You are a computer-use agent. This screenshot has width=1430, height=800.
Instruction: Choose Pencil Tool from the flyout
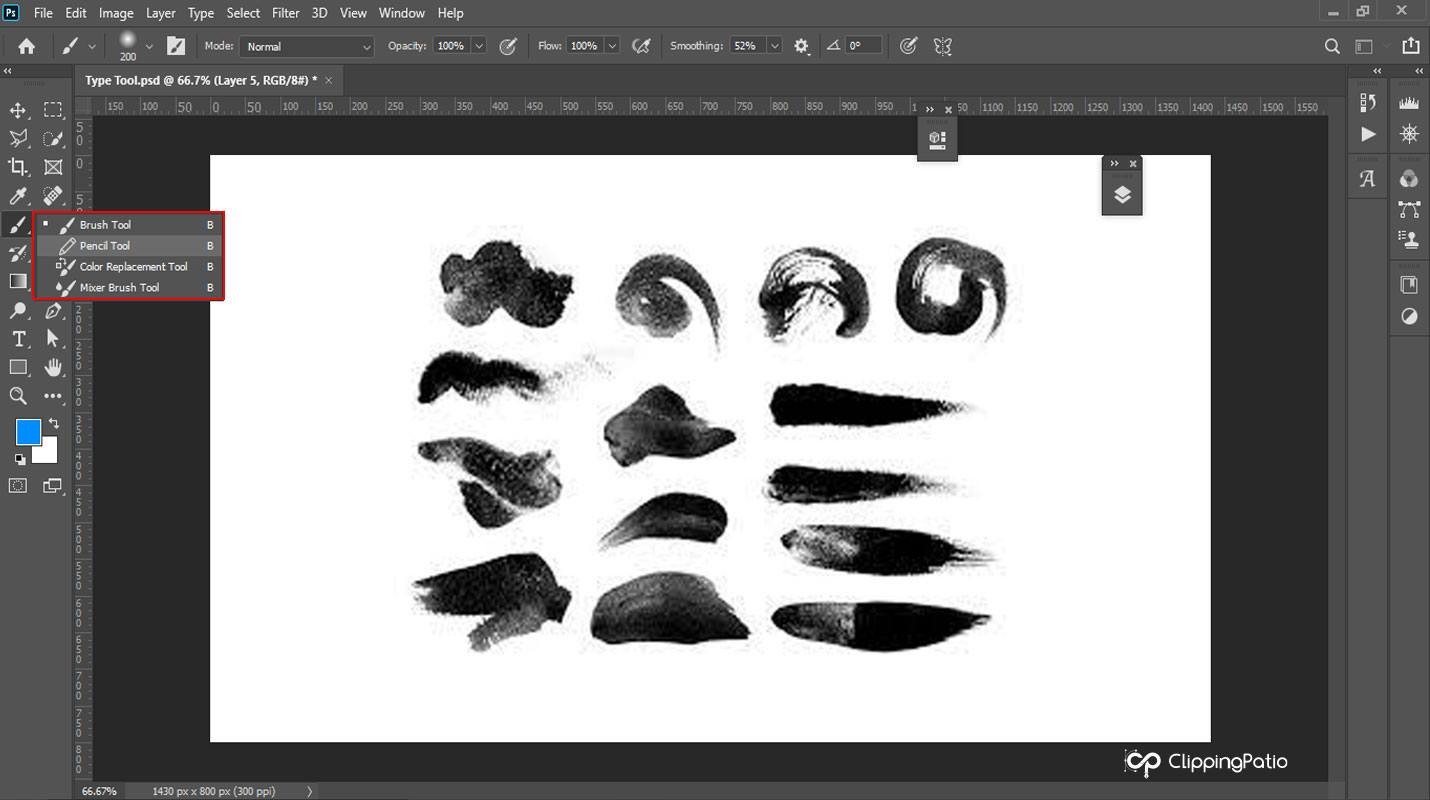point(105,246)
